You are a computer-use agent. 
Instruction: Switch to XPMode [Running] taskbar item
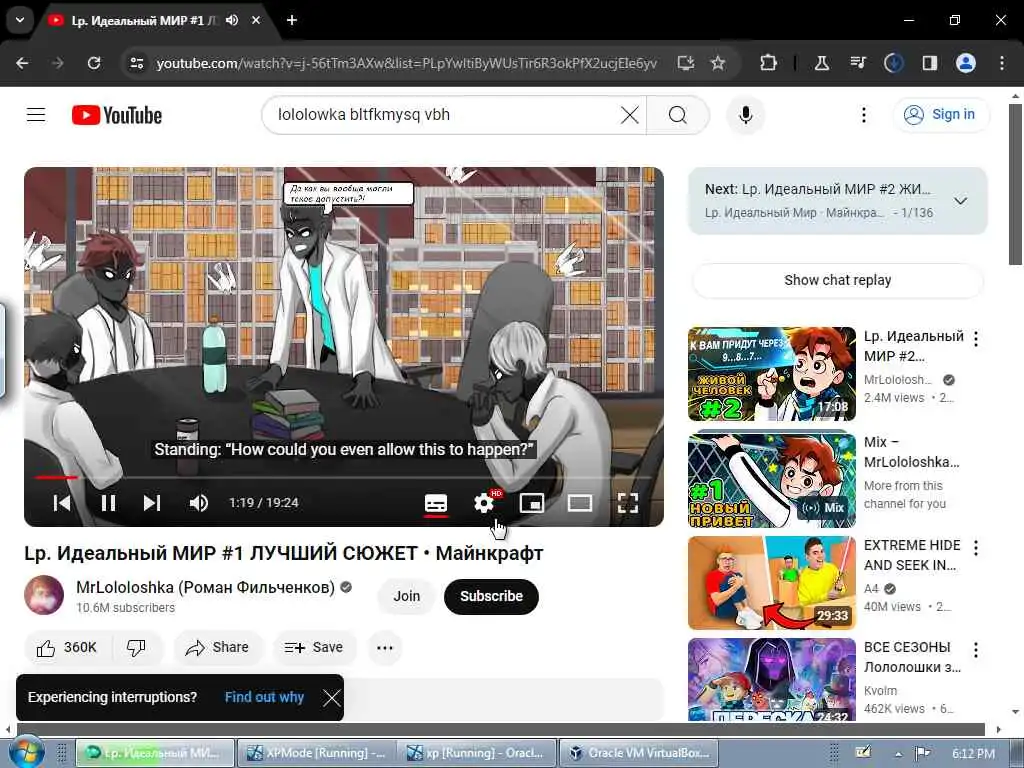pos(316,753)
